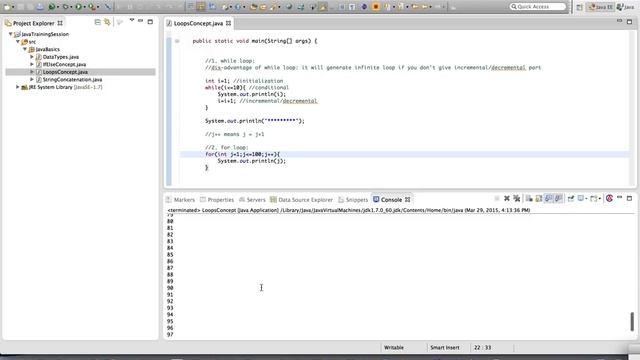
Task: Open the Open Console dropdown
Action: pos(600,199)
